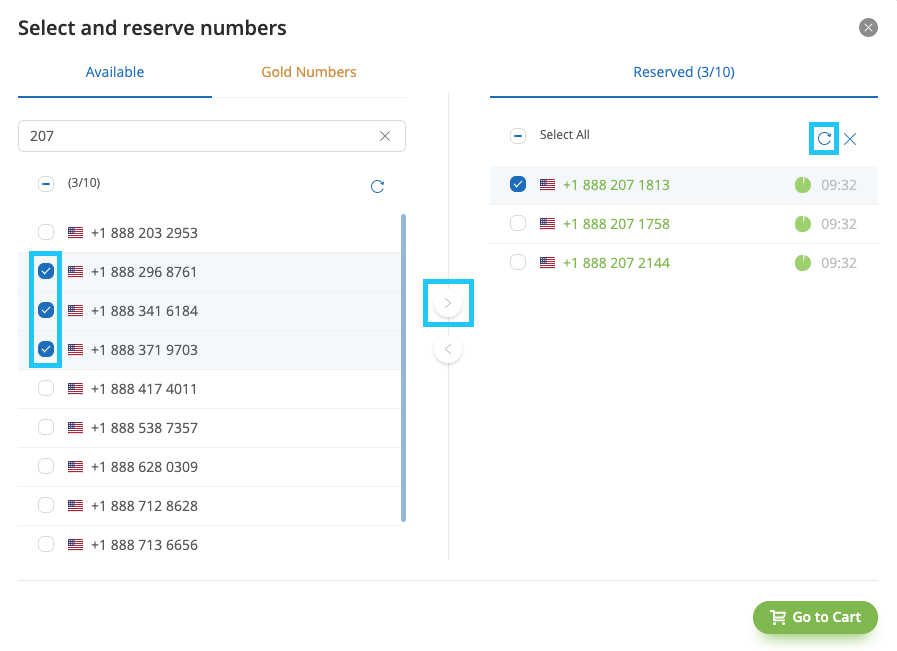
Task: Check reserved number +1 888 207 1758
Action: [518, 223]
